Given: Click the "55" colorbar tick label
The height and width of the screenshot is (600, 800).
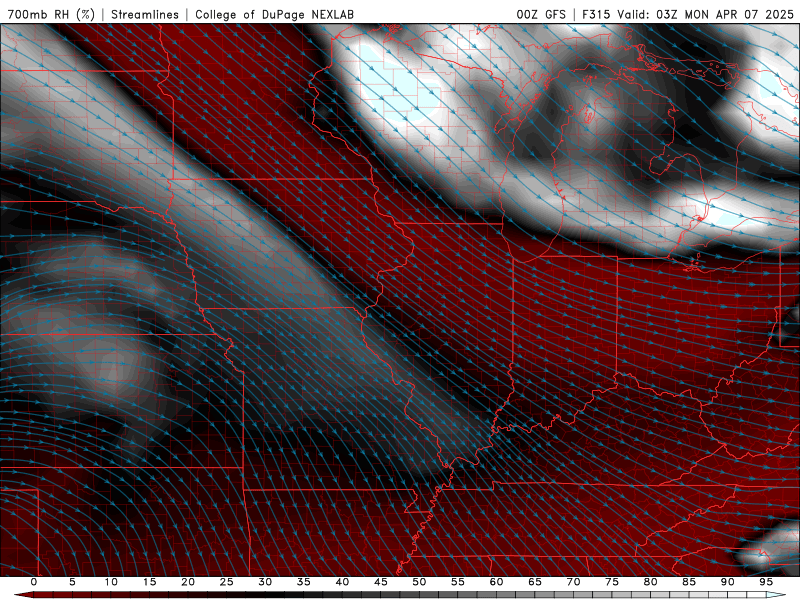Looking at the screenshot, I should [458, 582].
